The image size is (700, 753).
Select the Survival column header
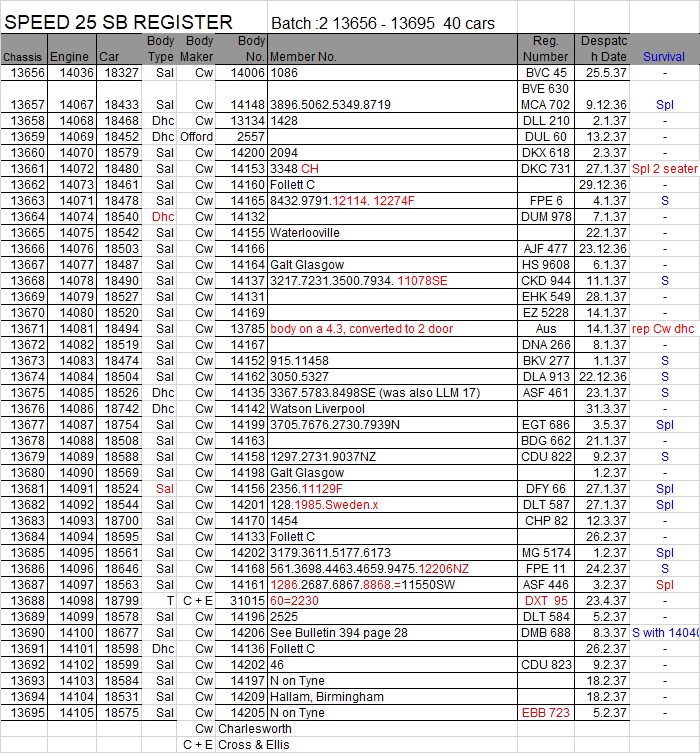(x=664, y=57)
